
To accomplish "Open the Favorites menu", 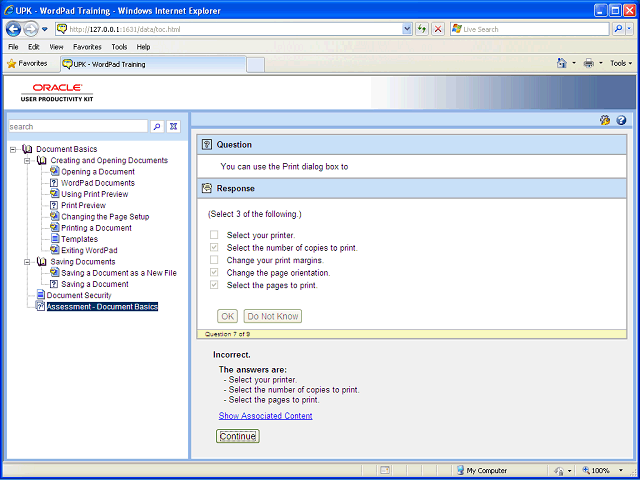I will point(87,47).
